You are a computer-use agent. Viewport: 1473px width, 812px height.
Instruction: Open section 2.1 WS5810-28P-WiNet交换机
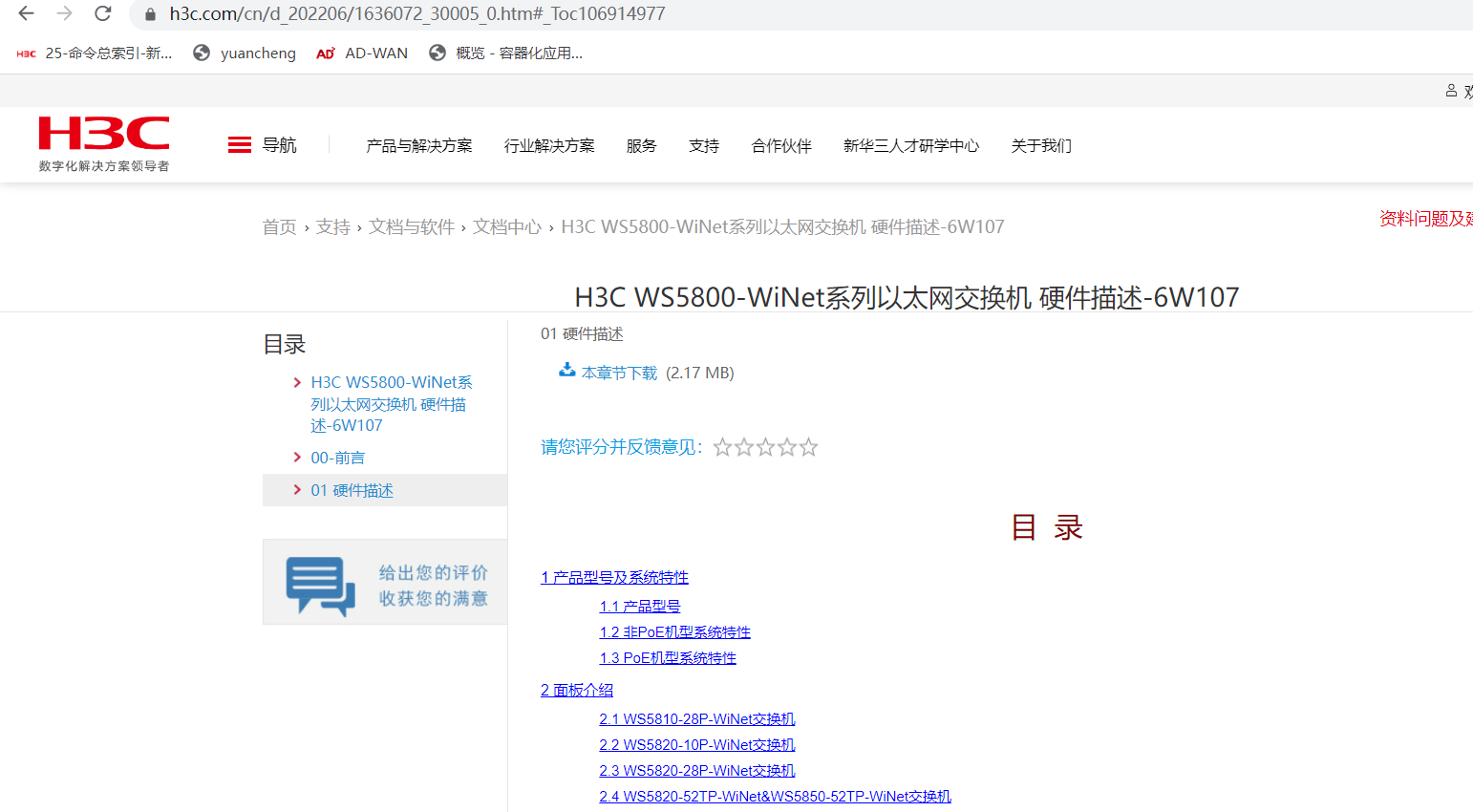pos(697,719)
